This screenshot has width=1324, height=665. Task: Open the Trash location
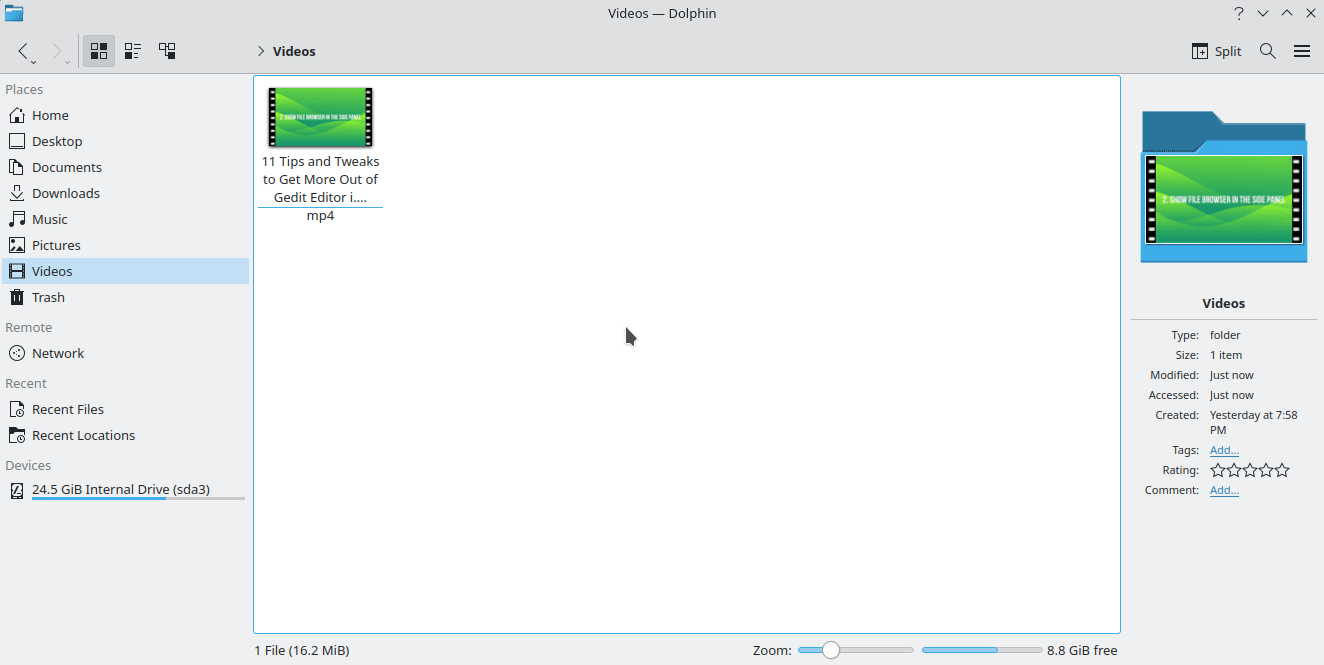pyautogui.click(x=47, y=297)
